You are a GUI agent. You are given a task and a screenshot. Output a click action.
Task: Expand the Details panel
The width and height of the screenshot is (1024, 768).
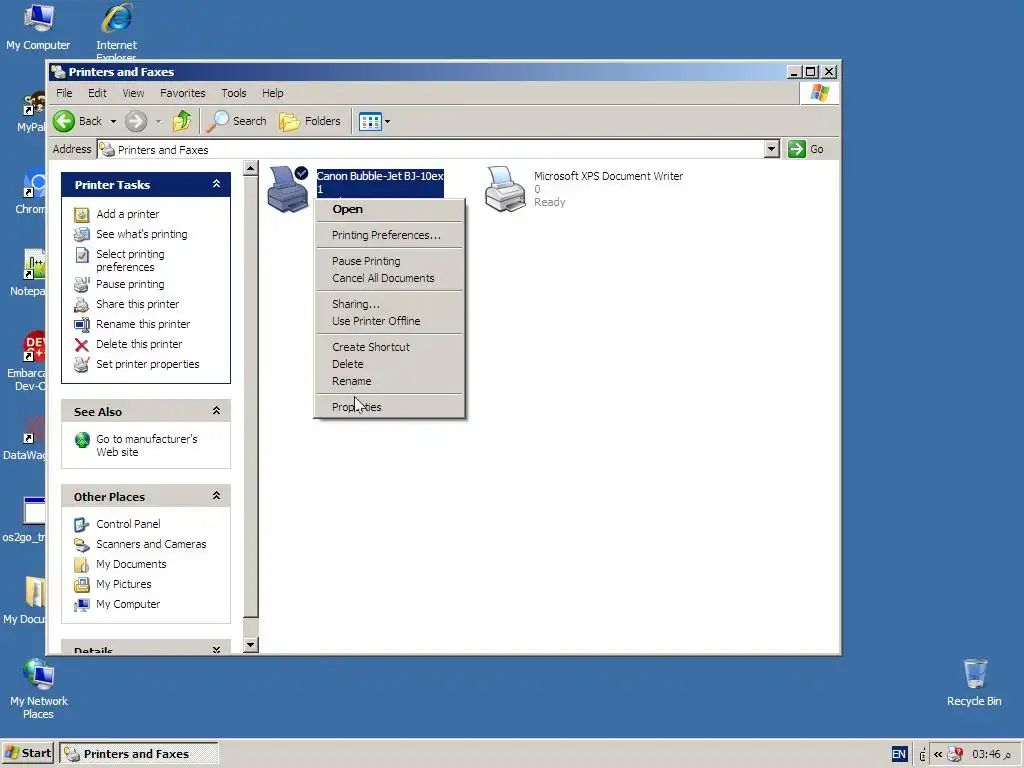click(216, 649)
